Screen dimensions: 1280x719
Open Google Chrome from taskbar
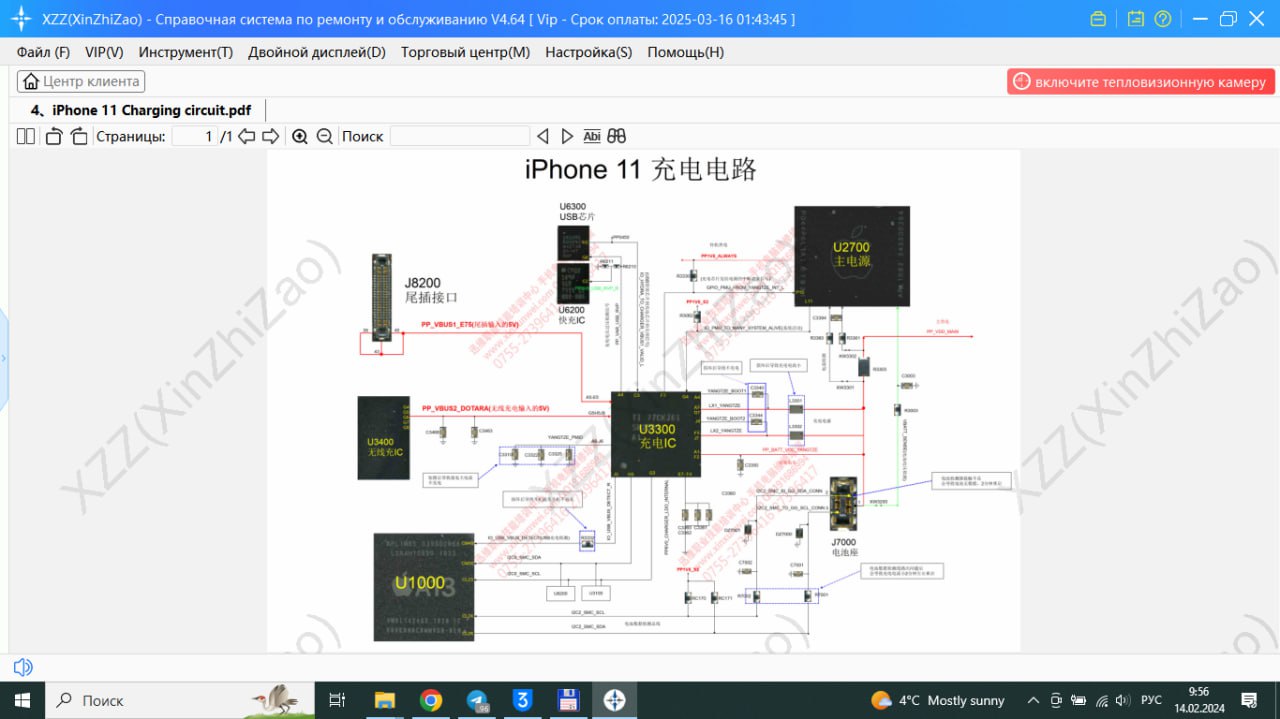[x=431, y=700]
